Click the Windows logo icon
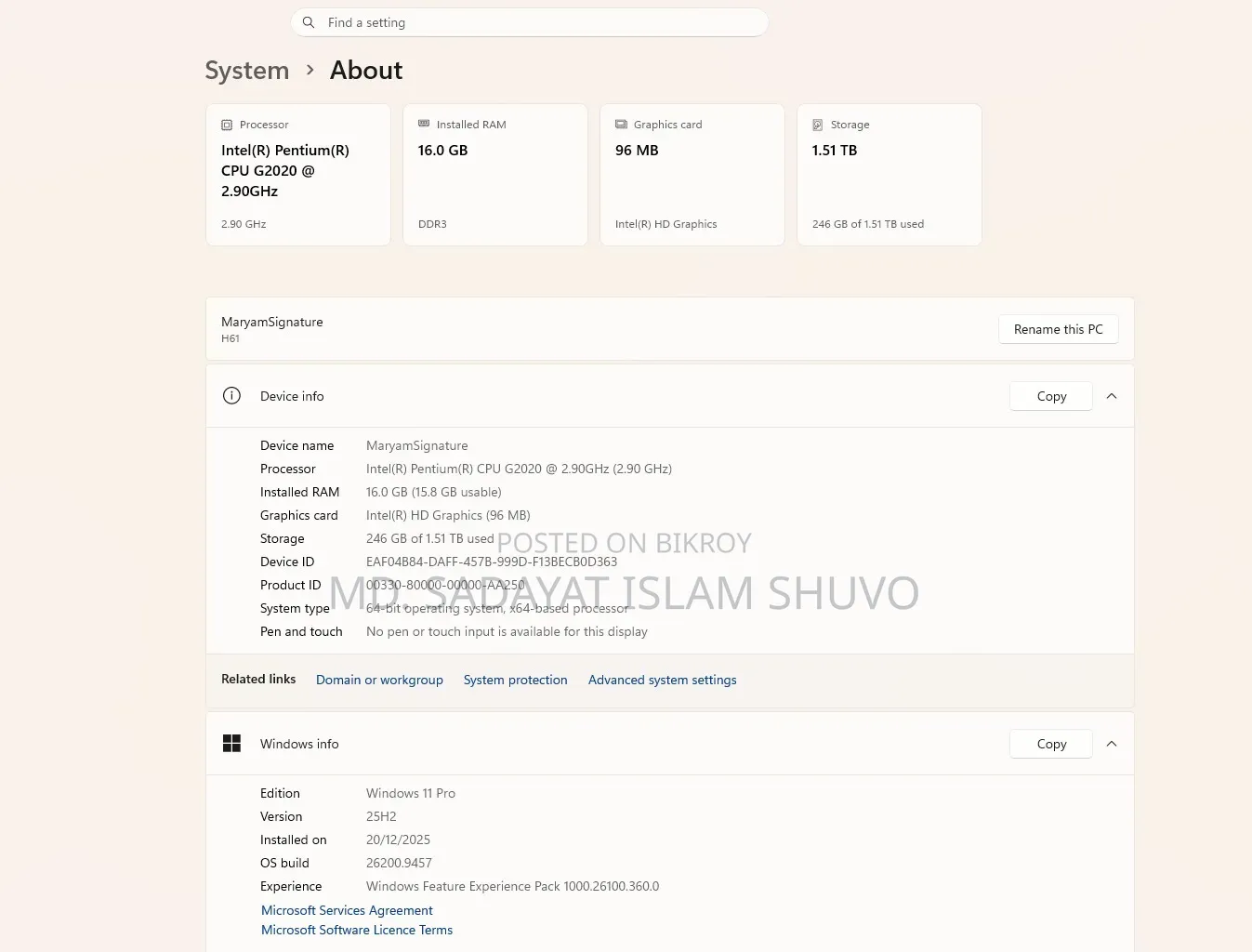The image size is (1252, 952). tap(232, 744)
